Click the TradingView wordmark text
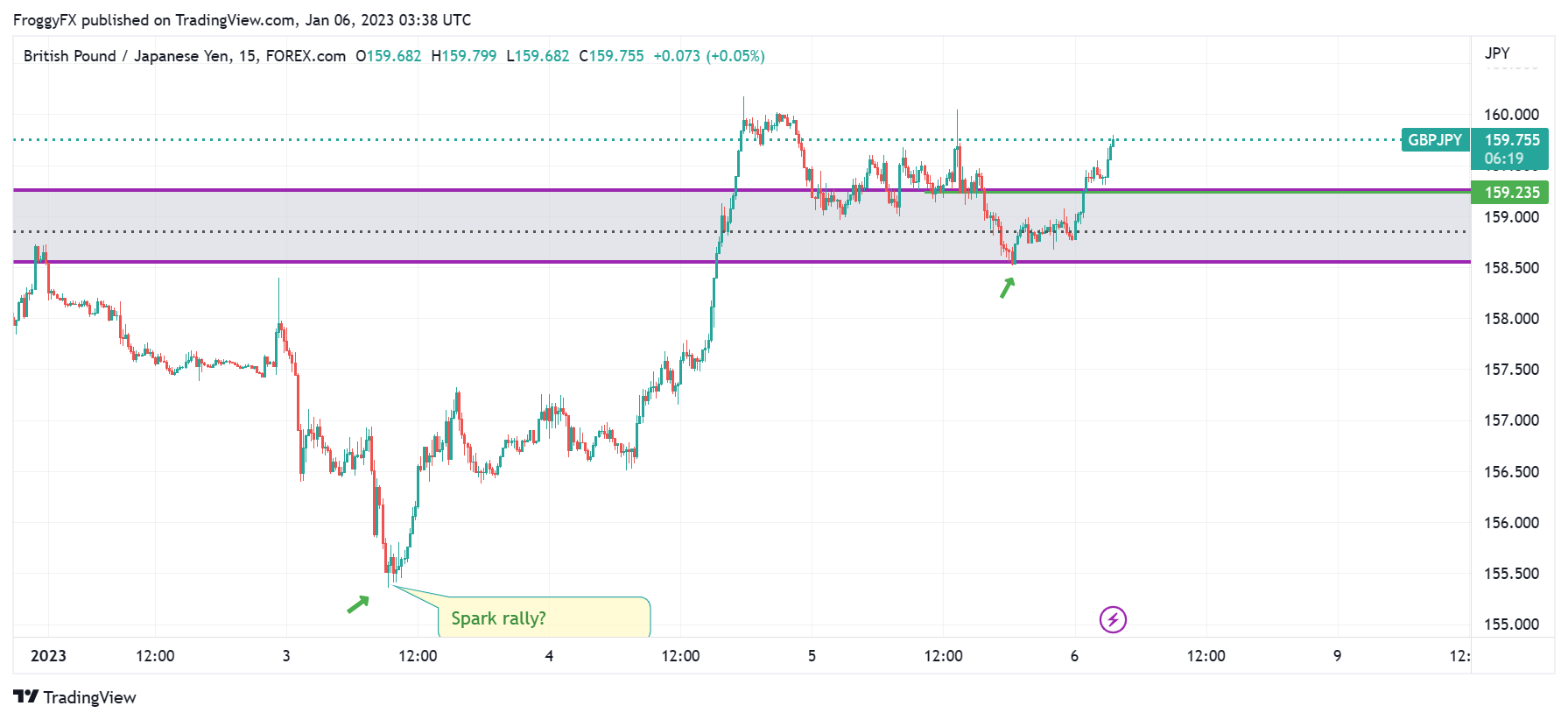 [x=90, y=697]
